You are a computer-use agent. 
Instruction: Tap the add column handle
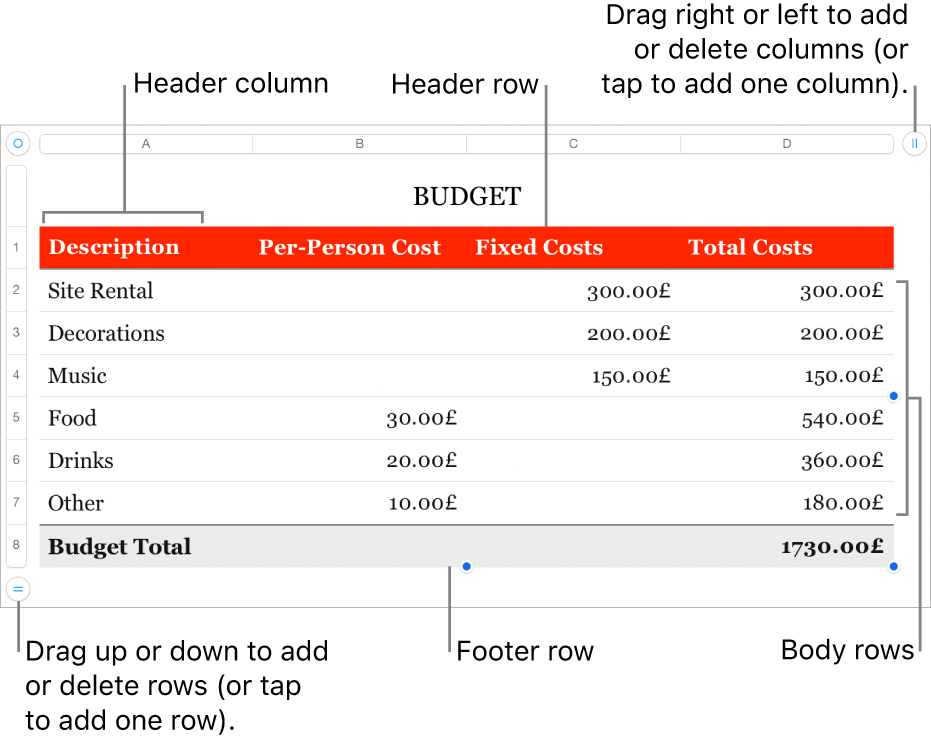(x=914, y=144)
